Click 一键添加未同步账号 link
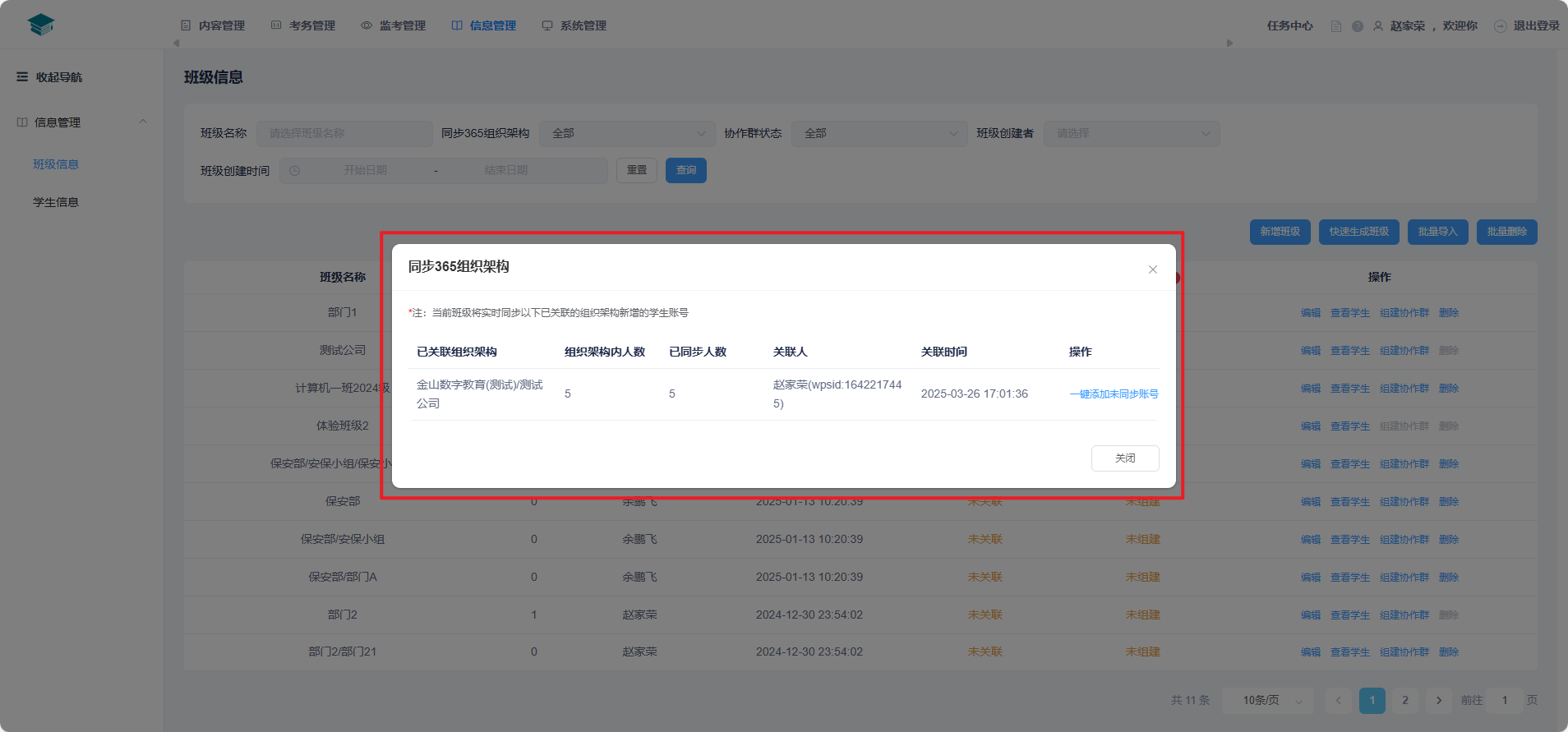Viewport: 1568px width, 732px height. coord(1114,394)
